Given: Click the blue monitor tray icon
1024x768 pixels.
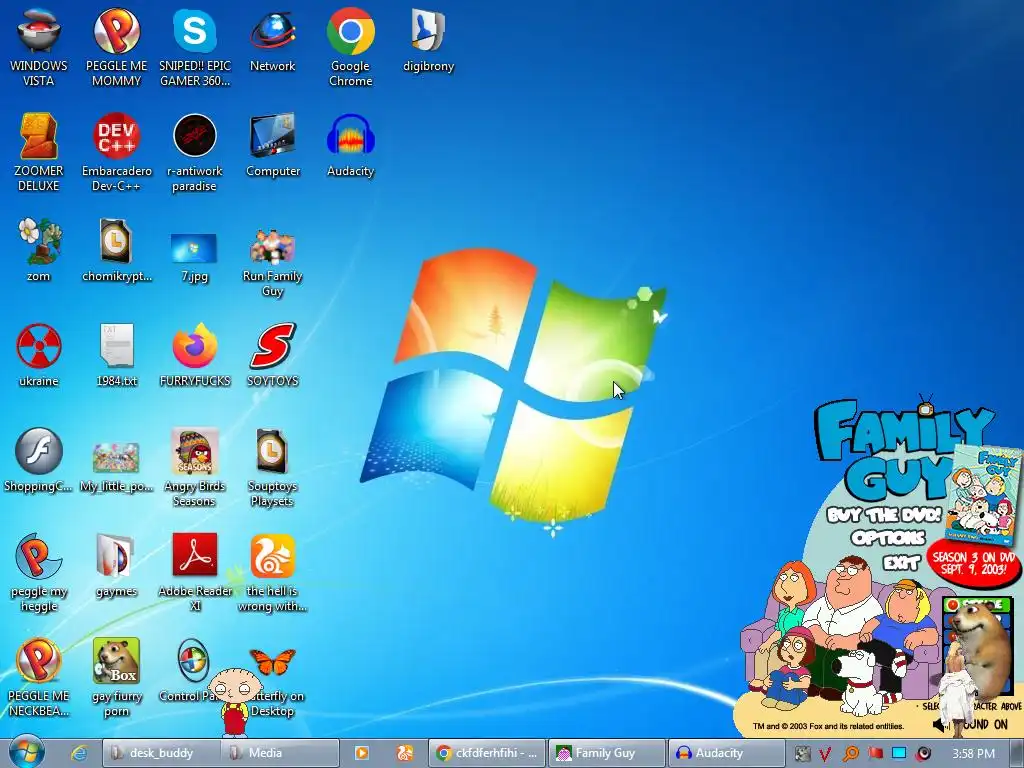Looking at the screenshot, I should click(899, 754).
